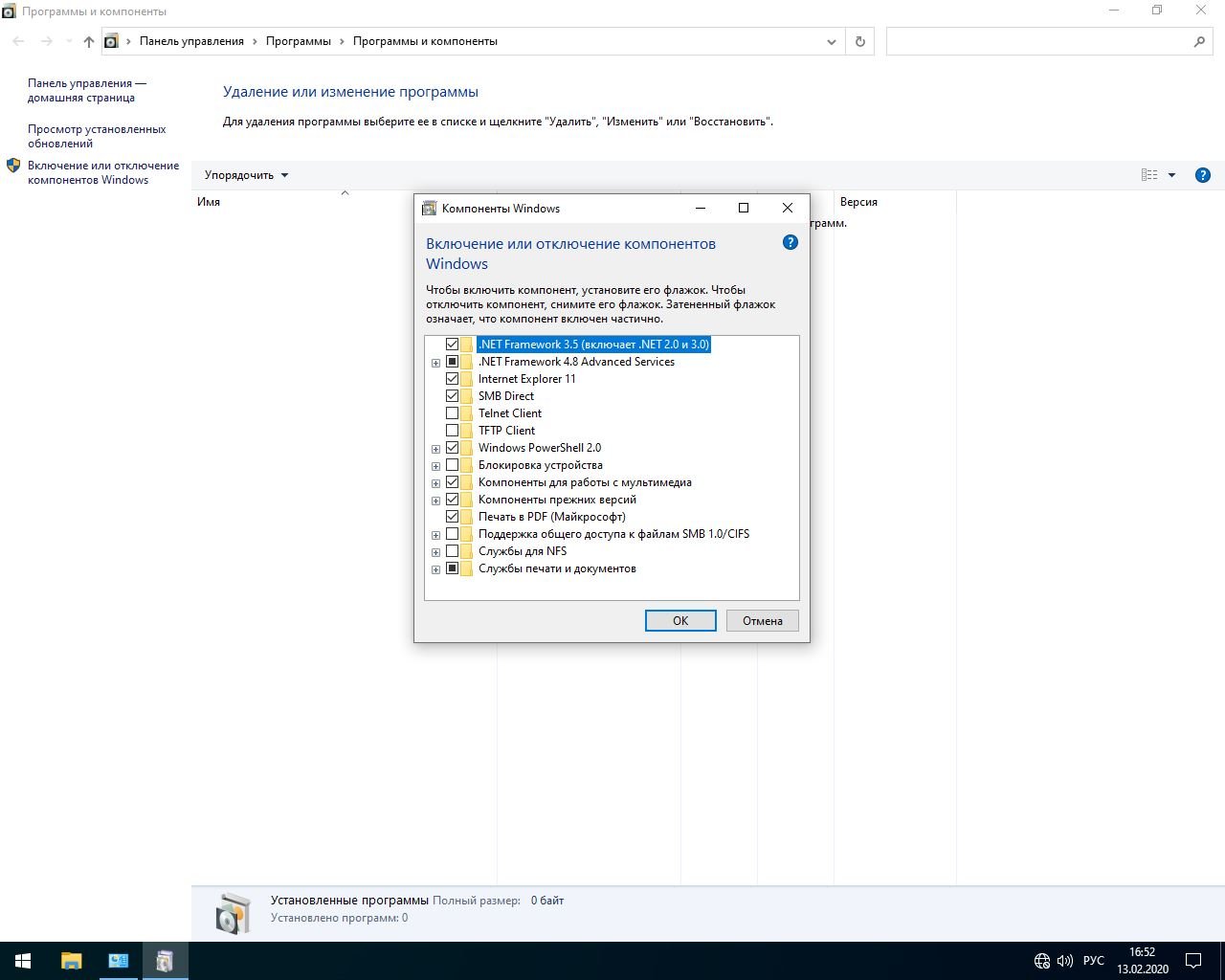Expand Блокировка устройства node
The width and height of the screenshot is (1225, 980).
[435, 466]
